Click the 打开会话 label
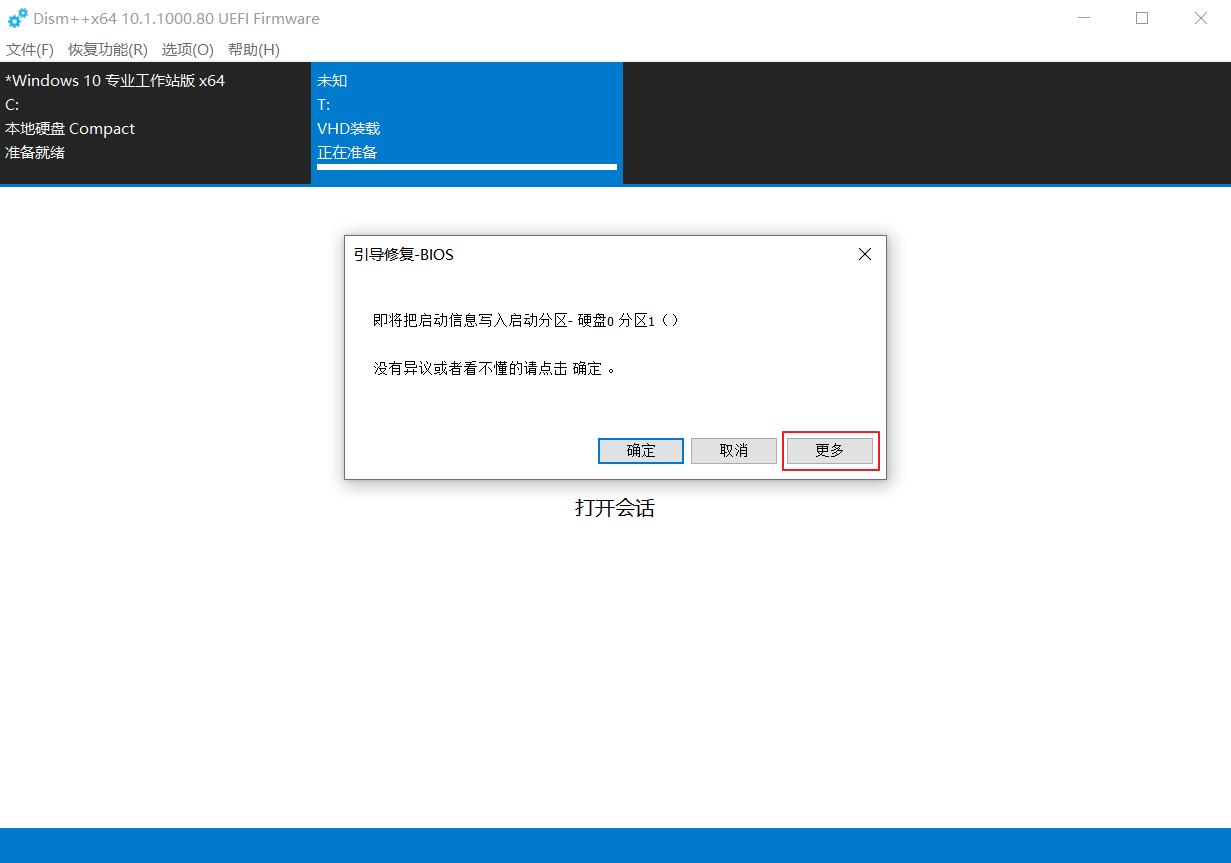This screenshot has height=863, width=1231. (614, 508)
